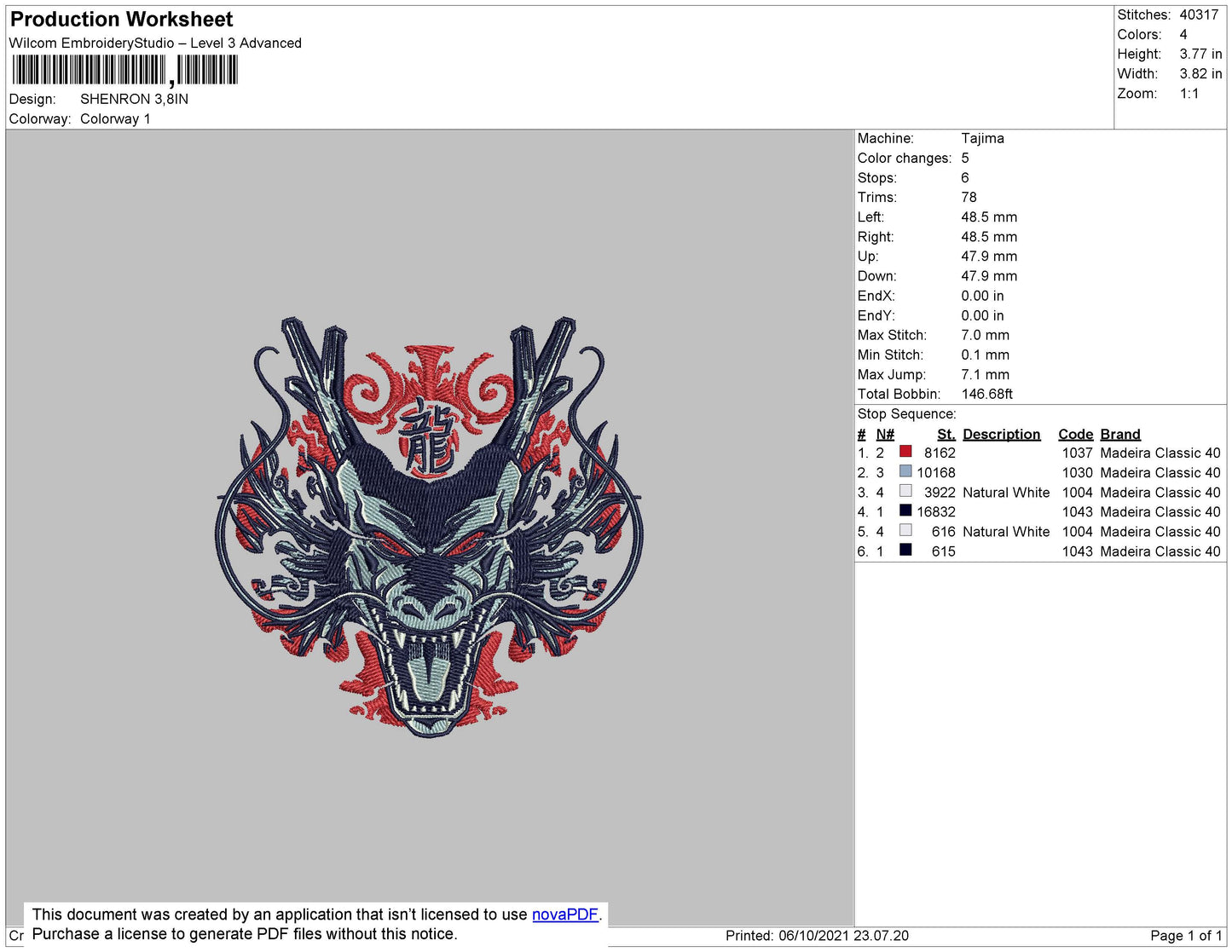
Task: Click the white swatch in stop row 3
Action: point(905,491)
